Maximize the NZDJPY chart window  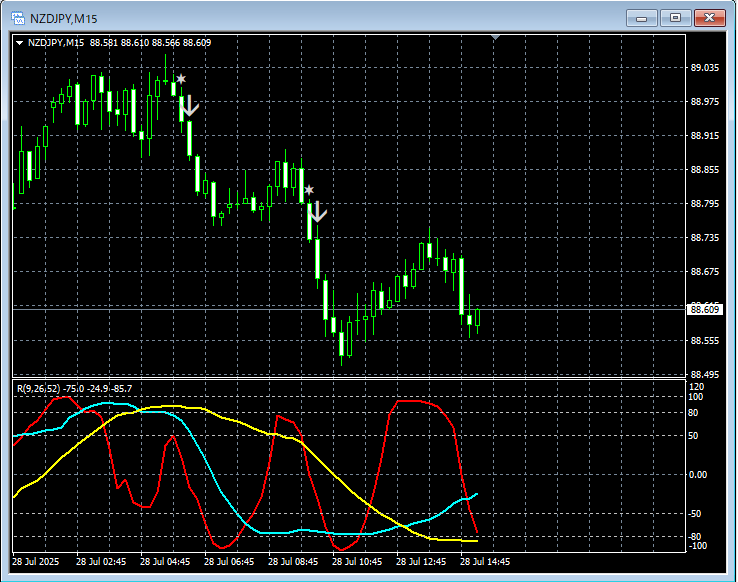[x=675, y=18]
